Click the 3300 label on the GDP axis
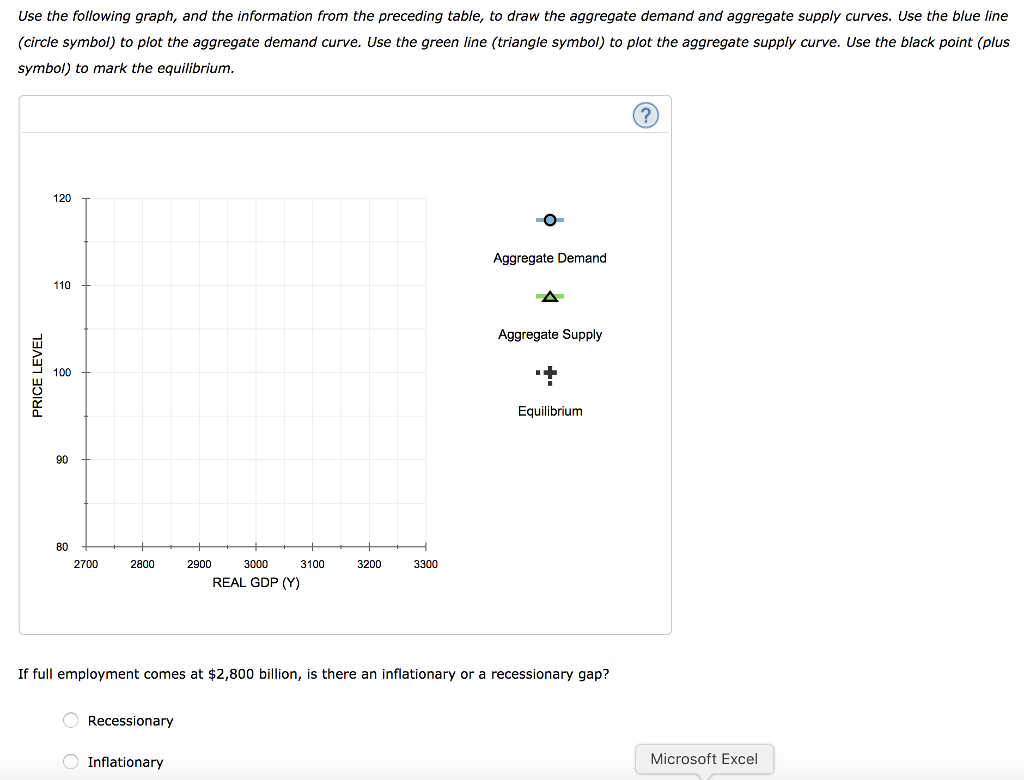The width and height of the screenshot is (1024, 780). [425, 565]
